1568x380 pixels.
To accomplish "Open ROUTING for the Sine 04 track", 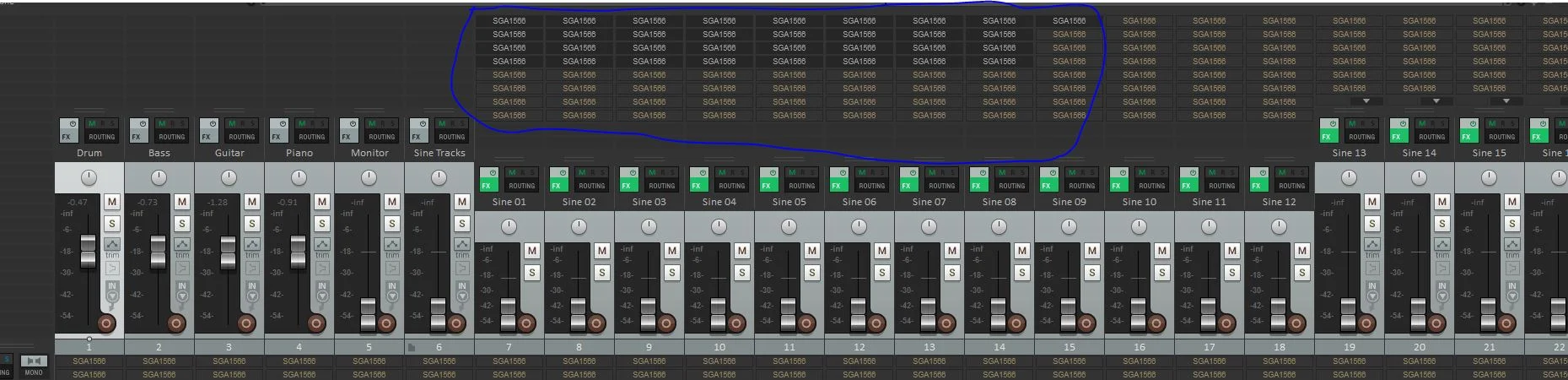I will 731,185.
